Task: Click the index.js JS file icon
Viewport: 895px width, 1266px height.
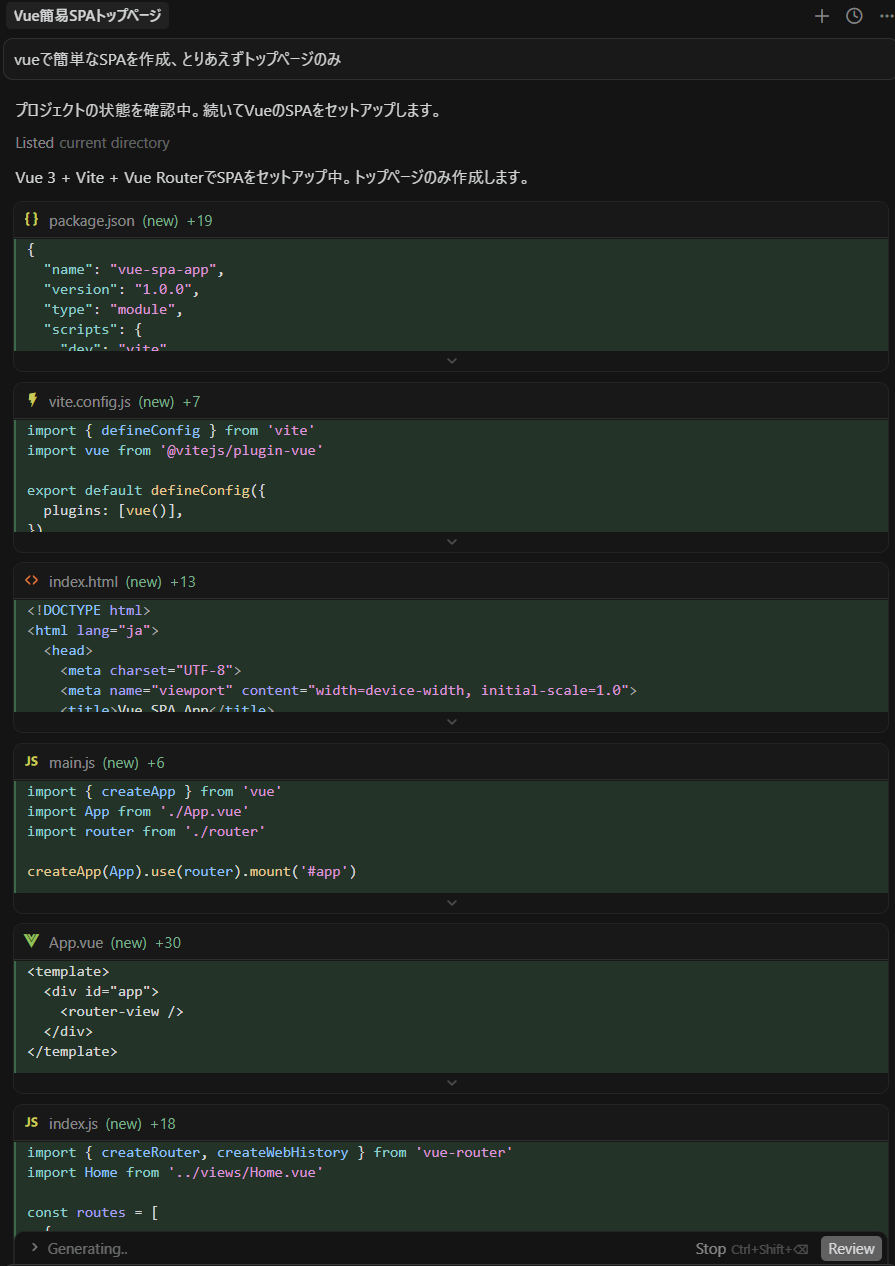Action: [32, 1123]
